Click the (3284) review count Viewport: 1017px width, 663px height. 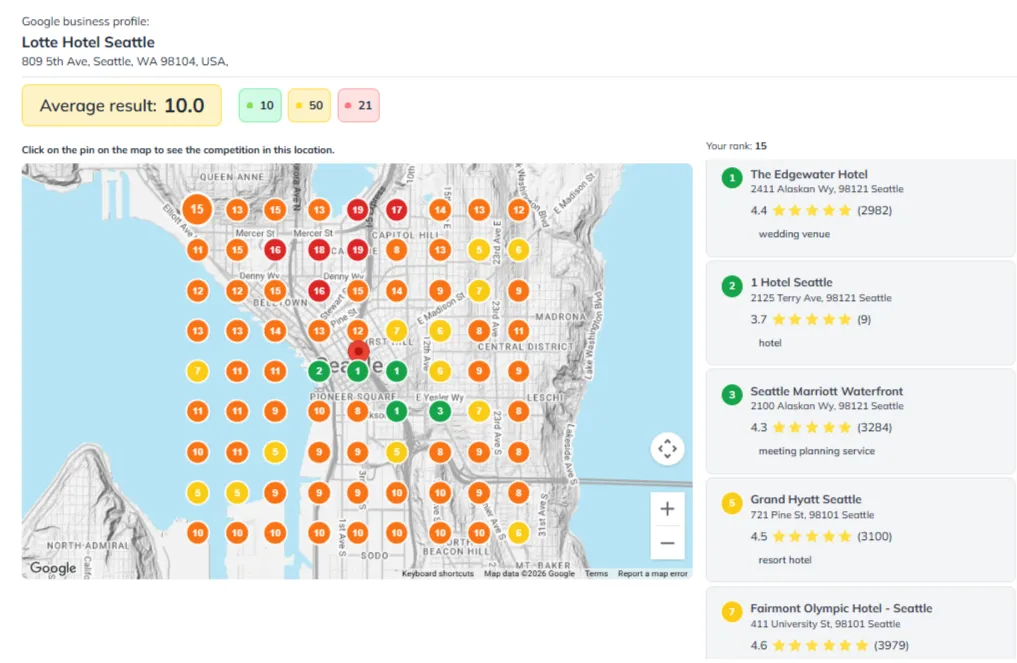874,428
